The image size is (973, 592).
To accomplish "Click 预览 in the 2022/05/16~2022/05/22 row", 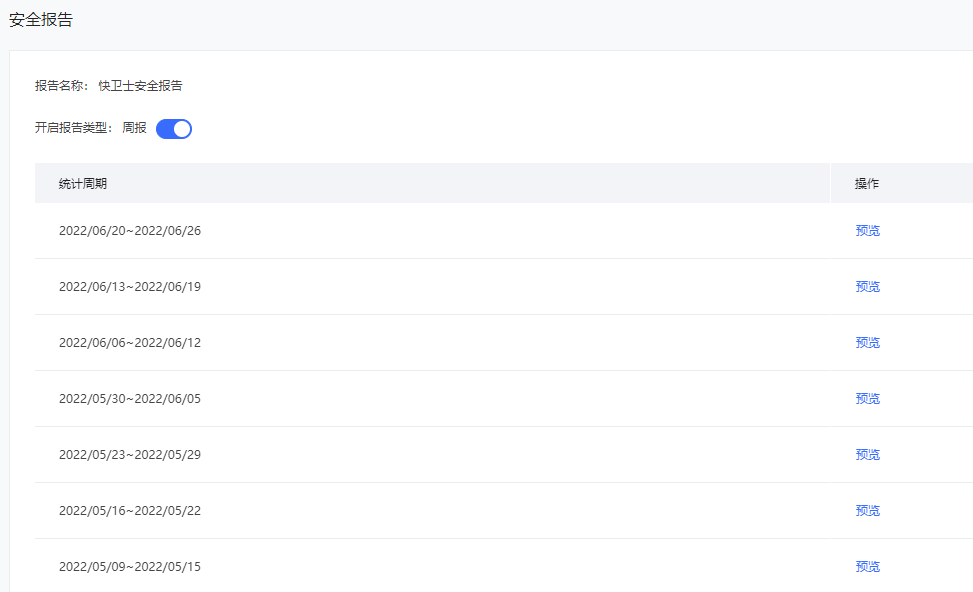I will tap(867, 511).
